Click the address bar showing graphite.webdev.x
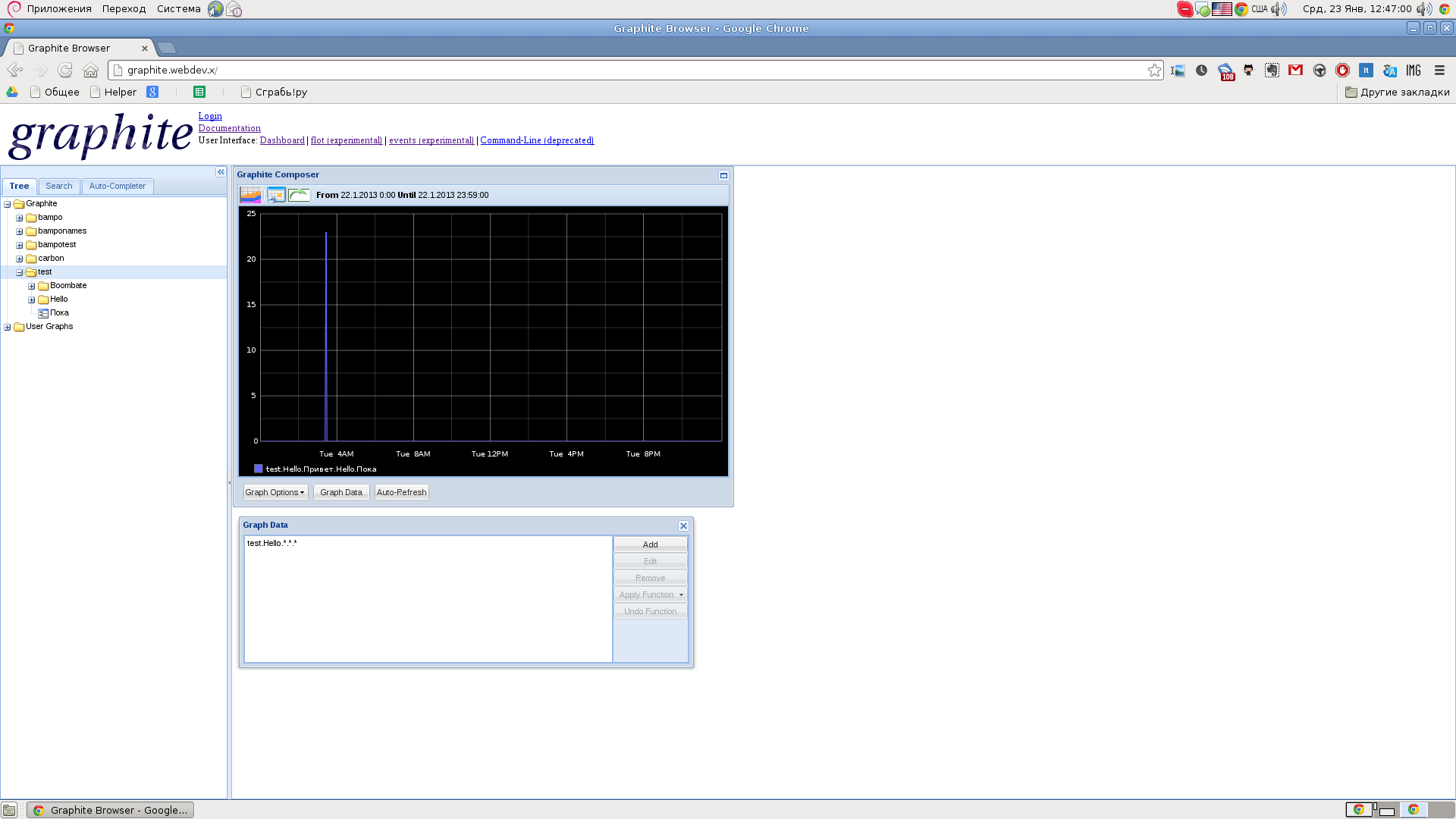1456x819 pixels. coord(635,70)
